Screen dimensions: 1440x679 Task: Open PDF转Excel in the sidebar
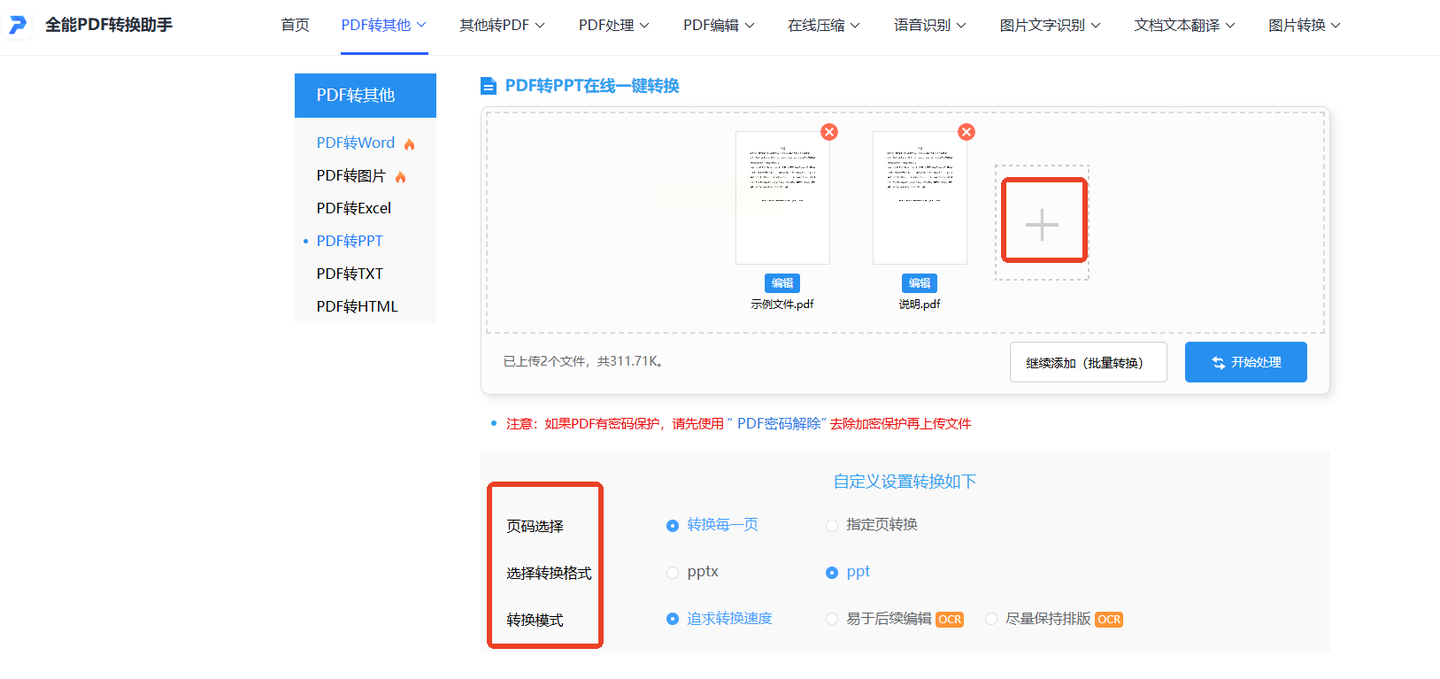[354, 208]
